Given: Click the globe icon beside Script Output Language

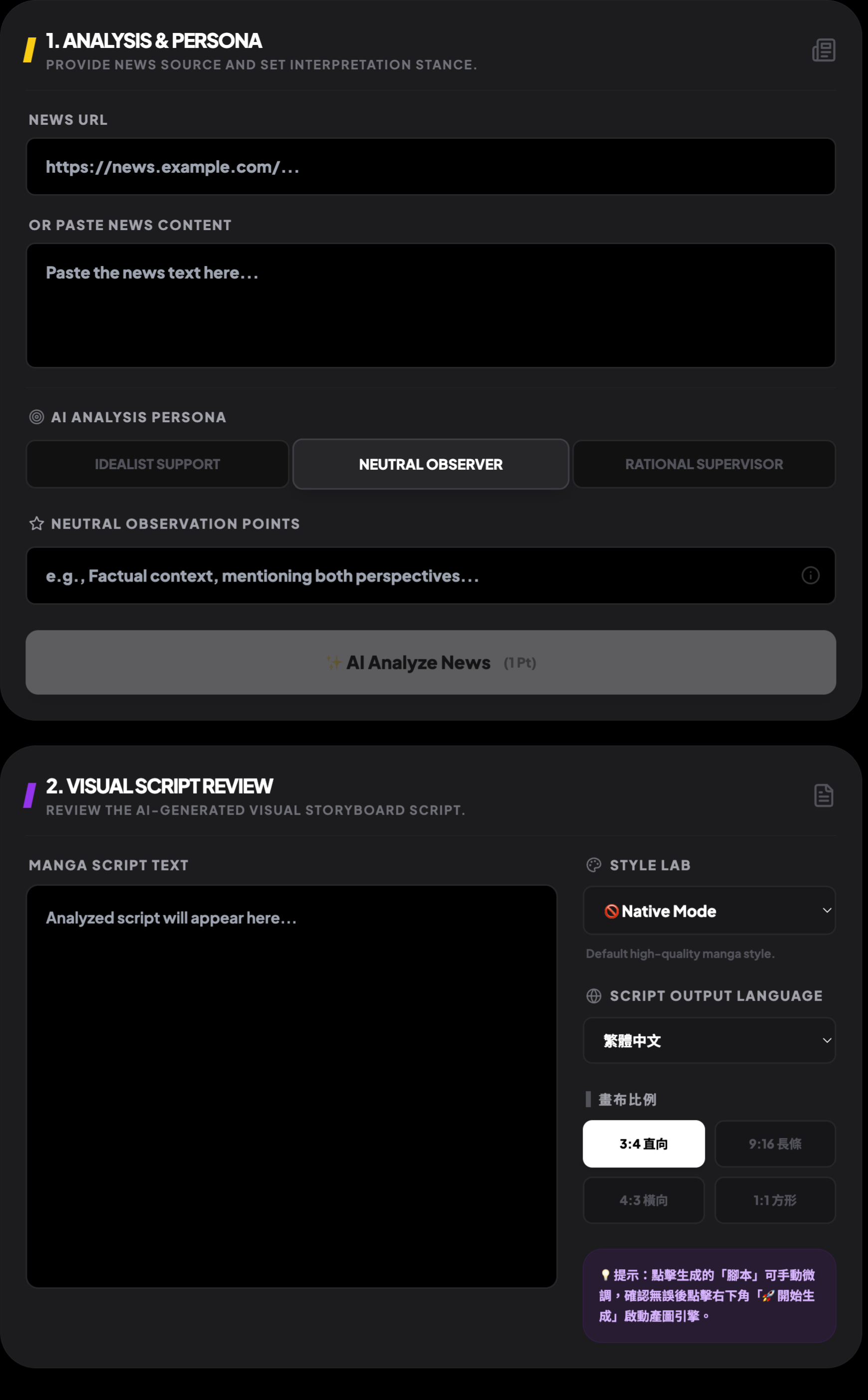Looking at the screenshot, I should click(x=594, y=996).
